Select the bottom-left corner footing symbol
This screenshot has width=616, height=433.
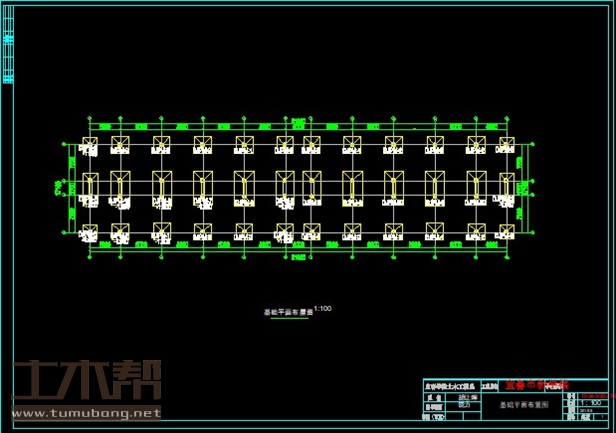tap(90, 233)
